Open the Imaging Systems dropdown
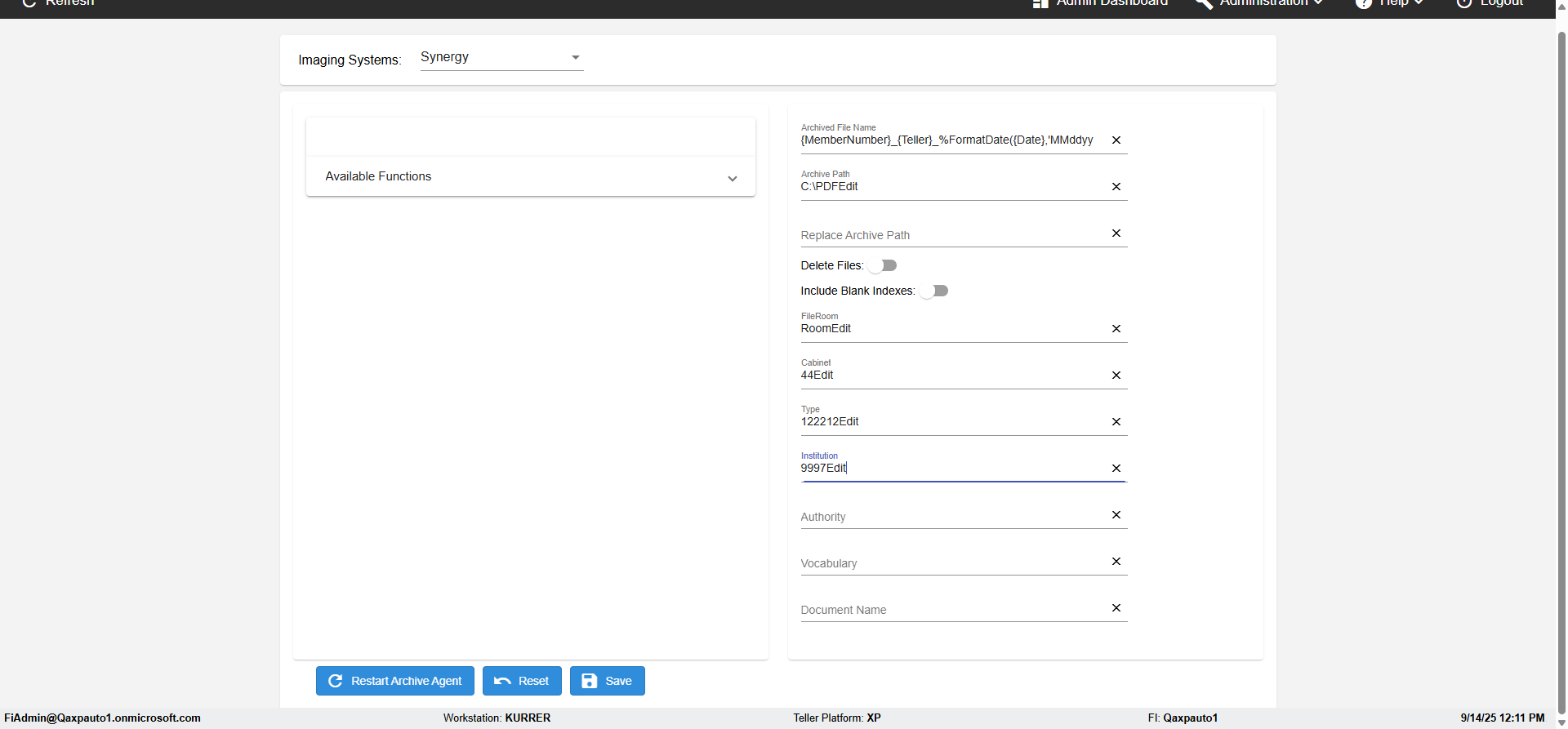The height and width of the screenshot is (729, 1568). pyautogui.click(x=501, y=57)
